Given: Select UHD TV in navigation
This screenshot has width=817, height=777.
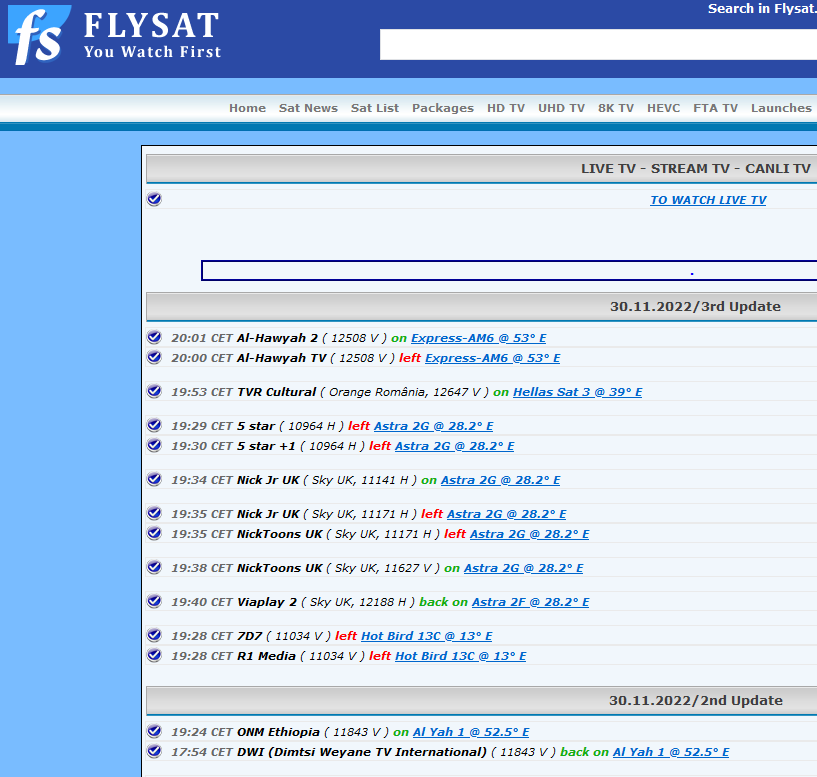Looking at the screenshot, I should click(x=561, y=108).
